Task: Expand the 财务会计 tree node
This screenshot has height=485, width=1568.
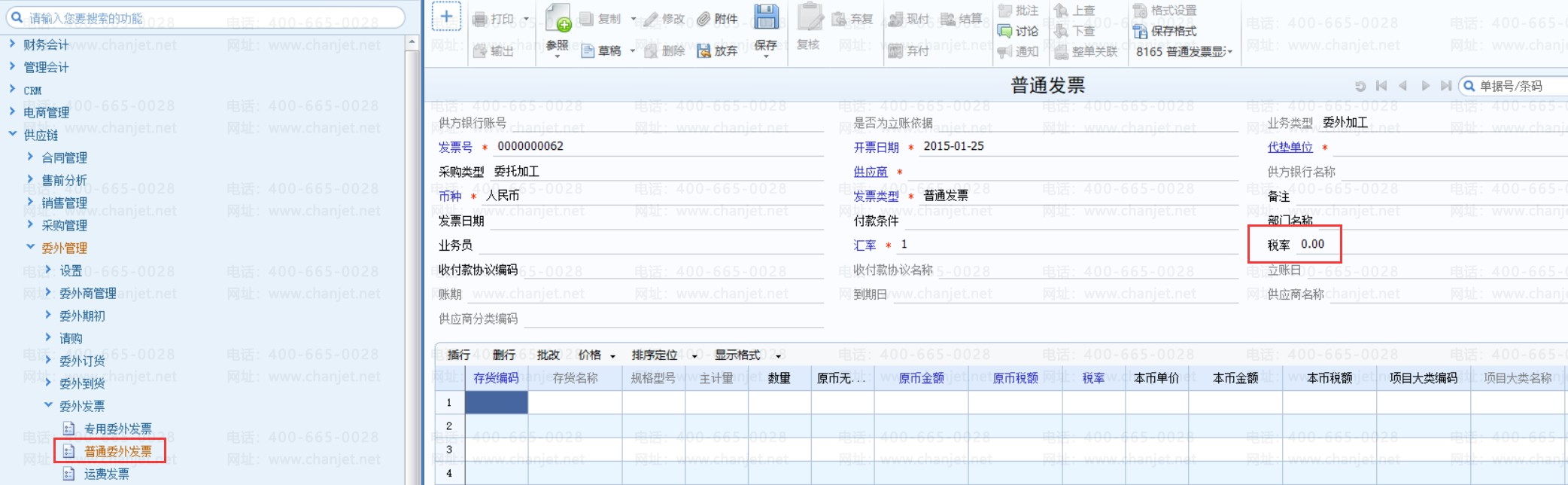Action: pyautogui.click(x=12, y=44)
